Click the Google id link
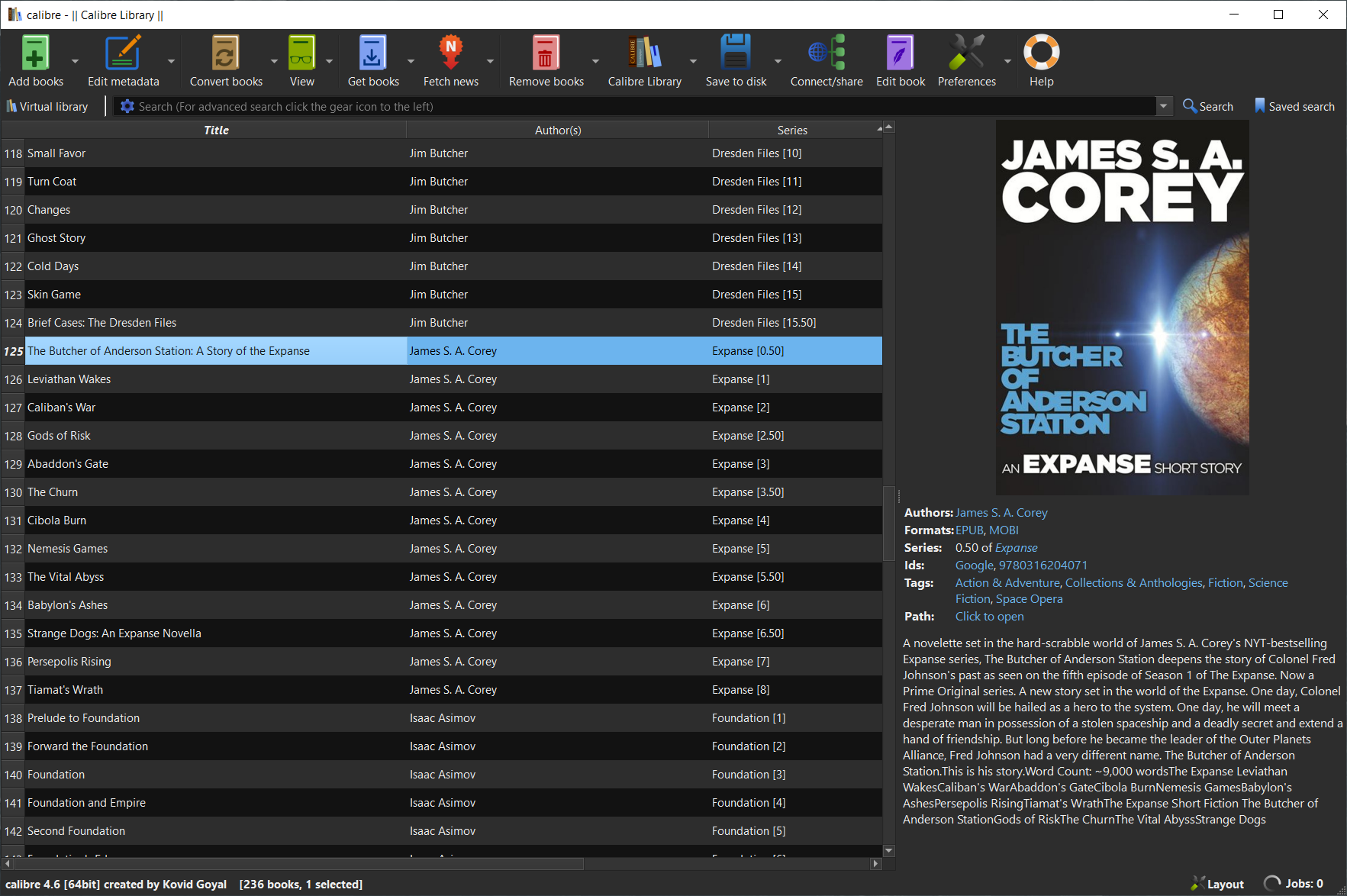The height and width of the screenshot is (896, 1347). (974, 566)
